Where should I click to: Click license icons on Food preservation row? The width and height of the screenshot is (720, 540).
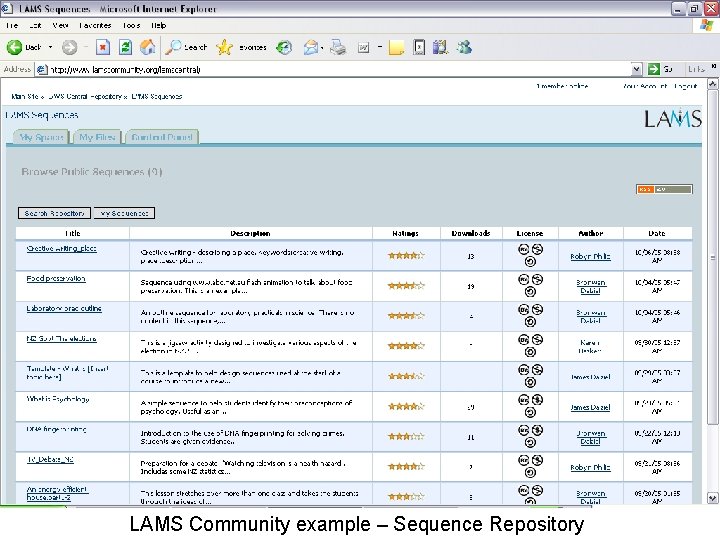click(530, 285)
